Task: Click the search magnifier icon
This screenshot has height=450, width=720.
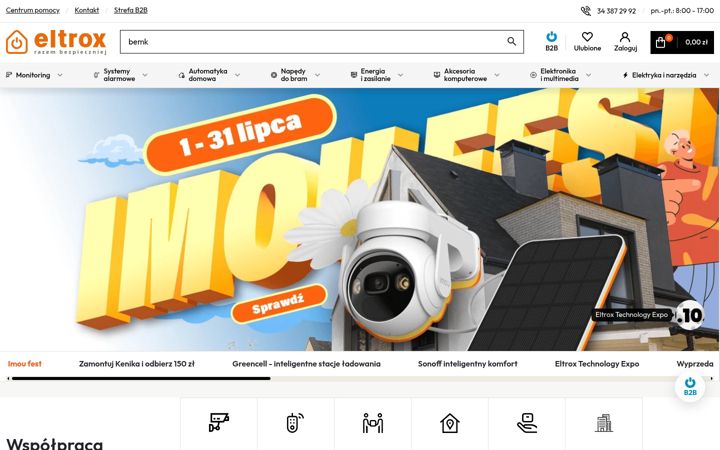Action: point(512,41)
